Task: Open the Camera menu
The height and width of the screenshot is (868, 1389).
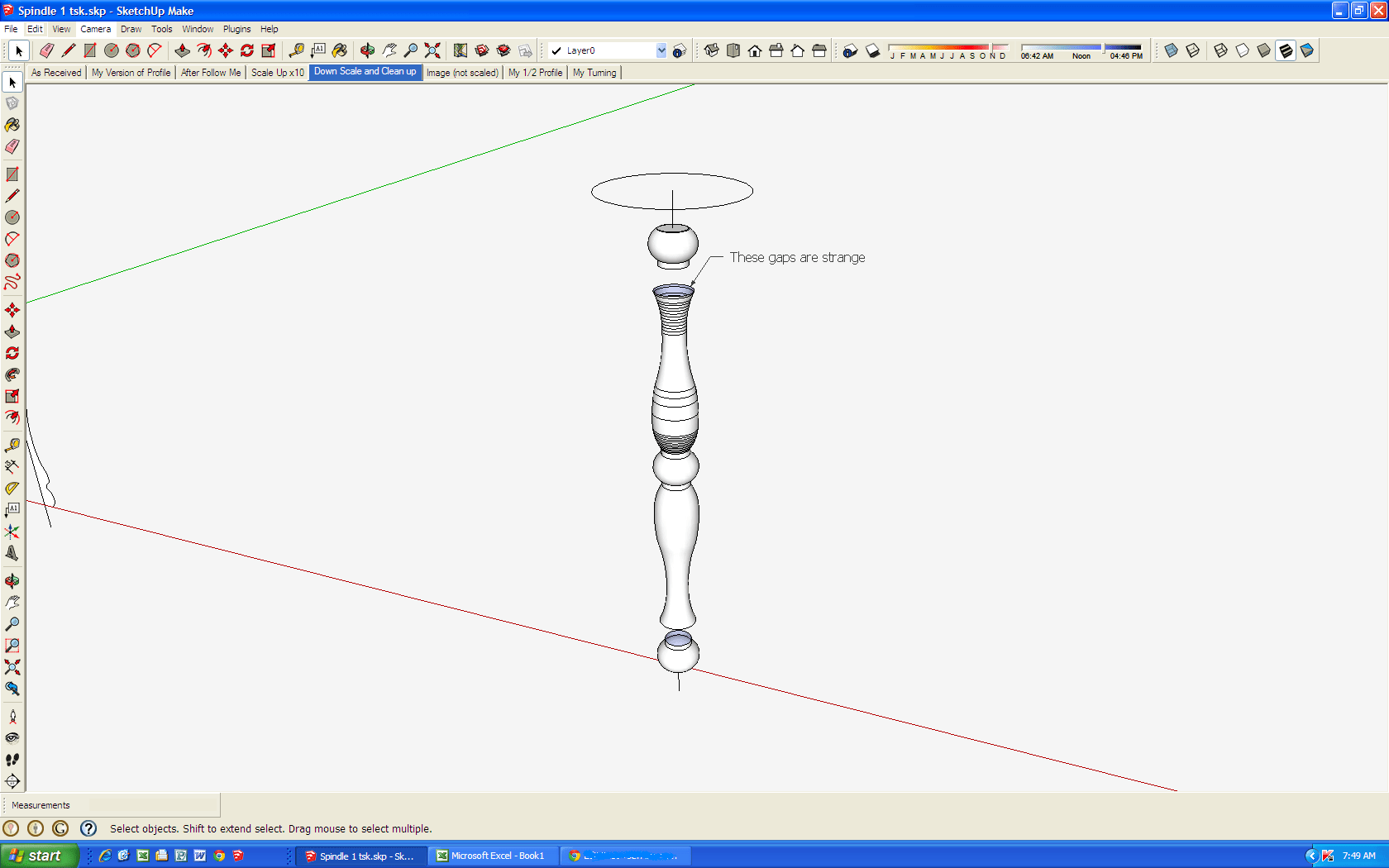Action: 96,29
